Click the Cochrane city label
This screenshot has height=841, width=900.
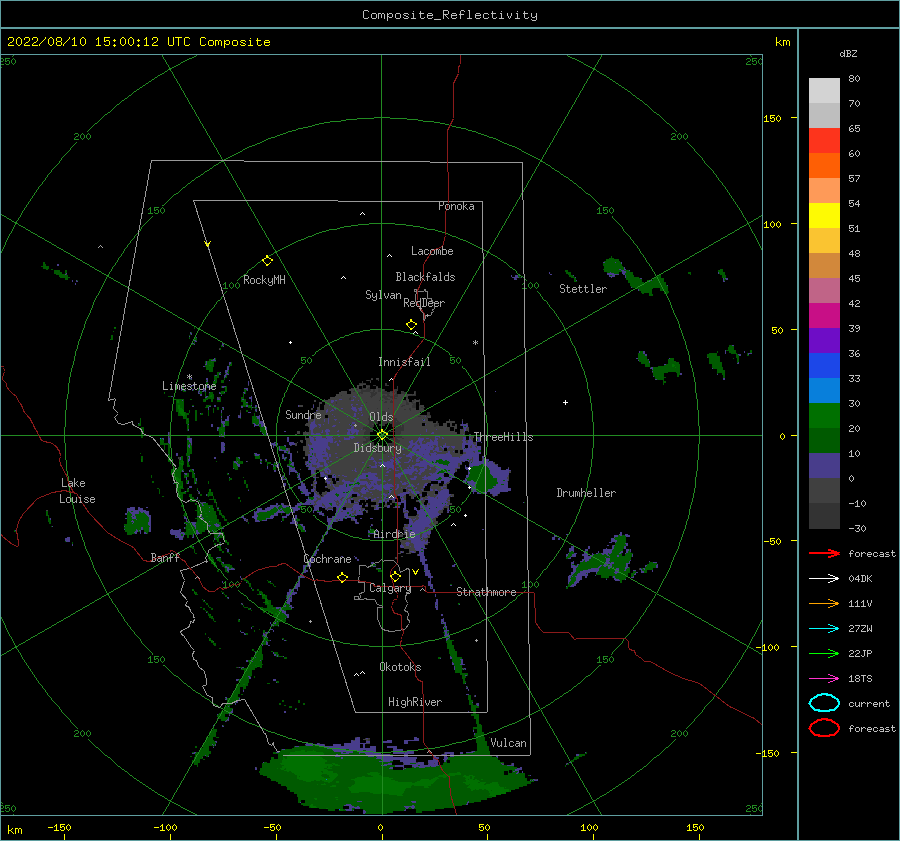pos(327,559)
